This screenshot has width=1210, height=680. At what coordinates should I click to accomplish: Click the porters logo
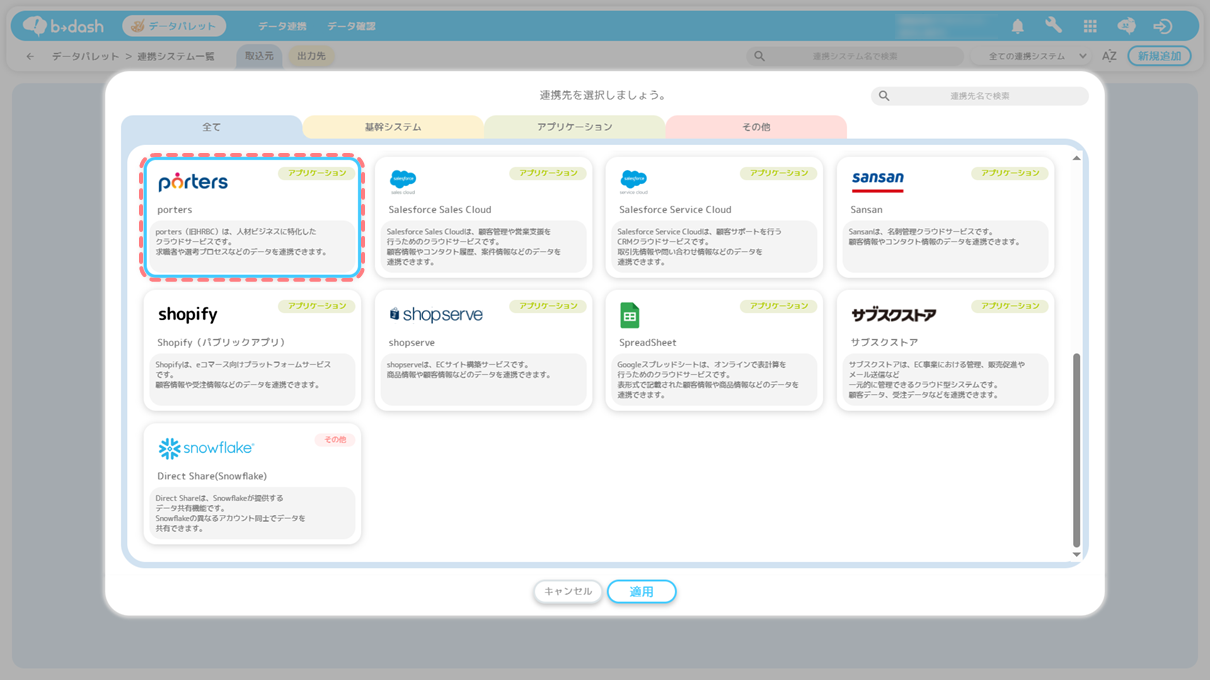(193, 181)
